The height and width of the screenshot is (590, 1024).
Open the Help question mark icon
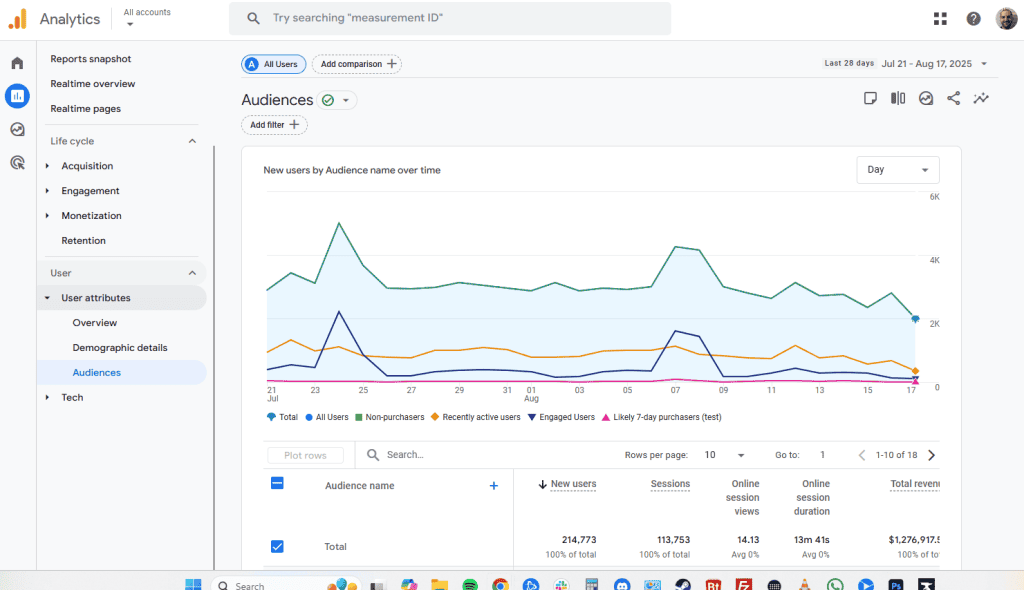[973, 18]
